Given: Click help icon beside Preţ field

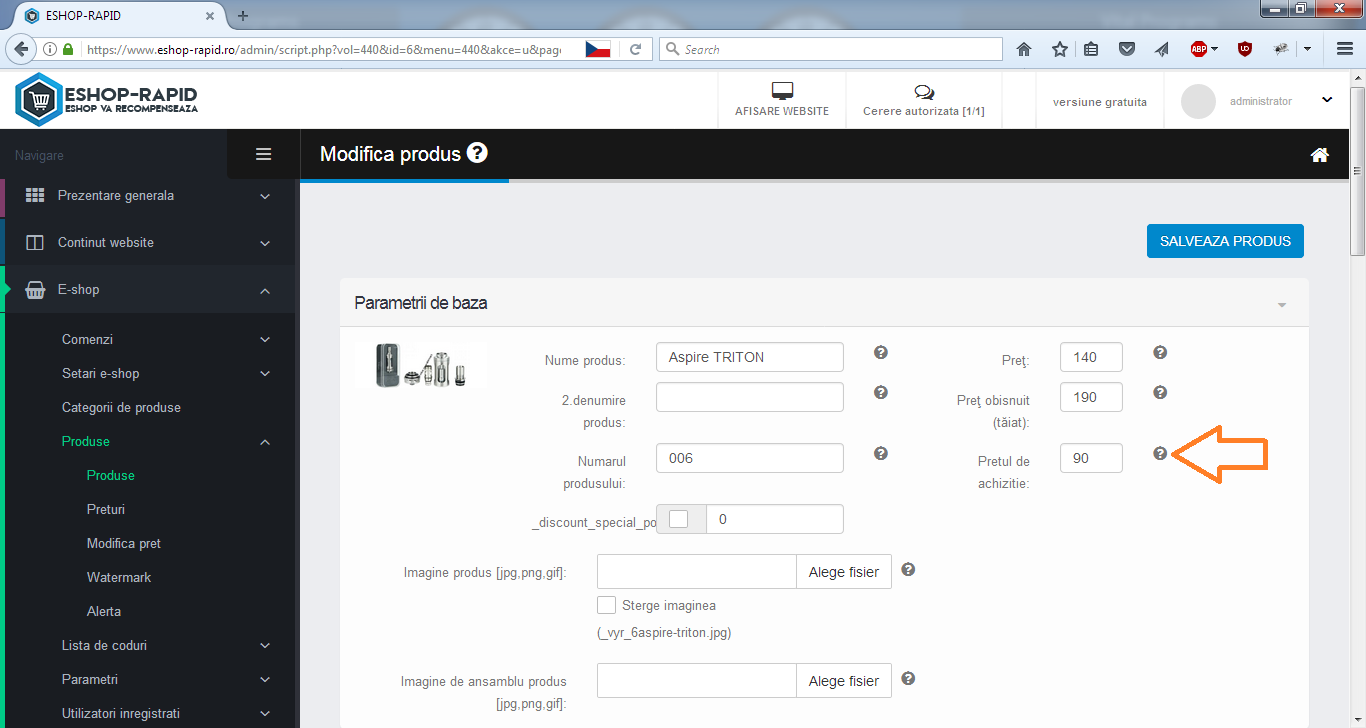Looking at the screenshot, I should point(1160,353).
